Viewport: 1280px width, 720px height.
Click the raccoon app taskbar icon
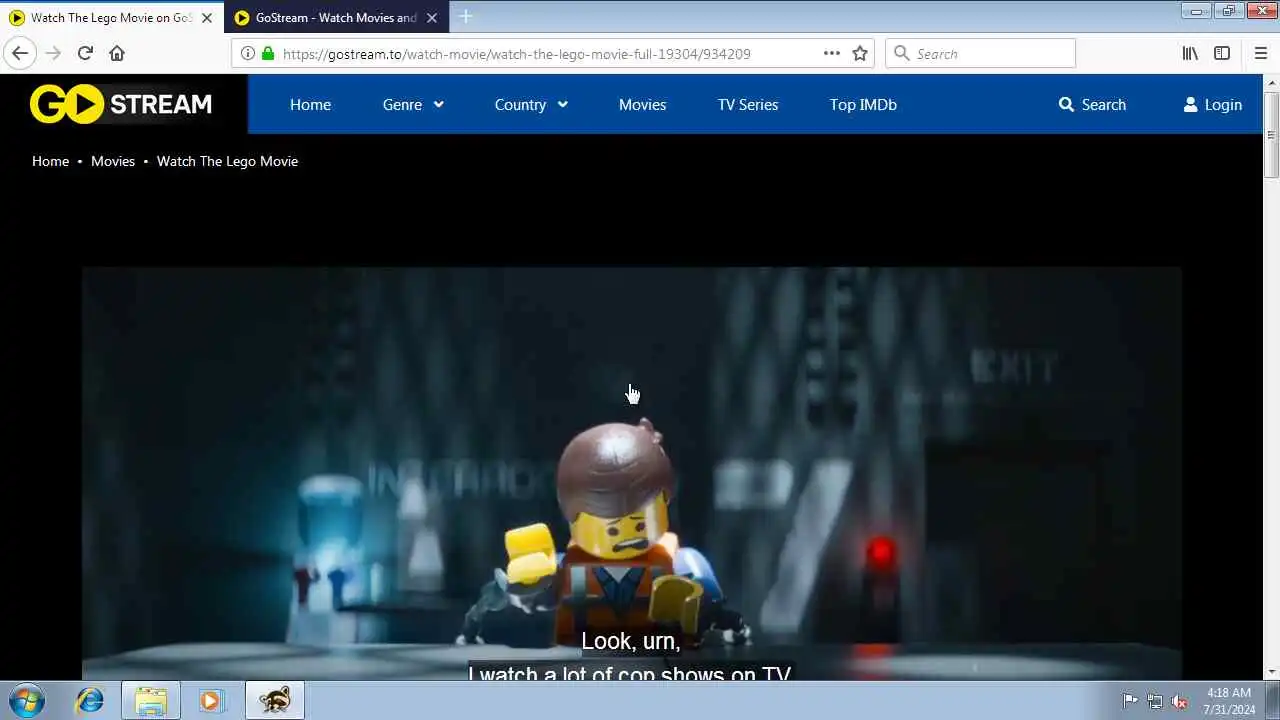[x=274, y=700]
